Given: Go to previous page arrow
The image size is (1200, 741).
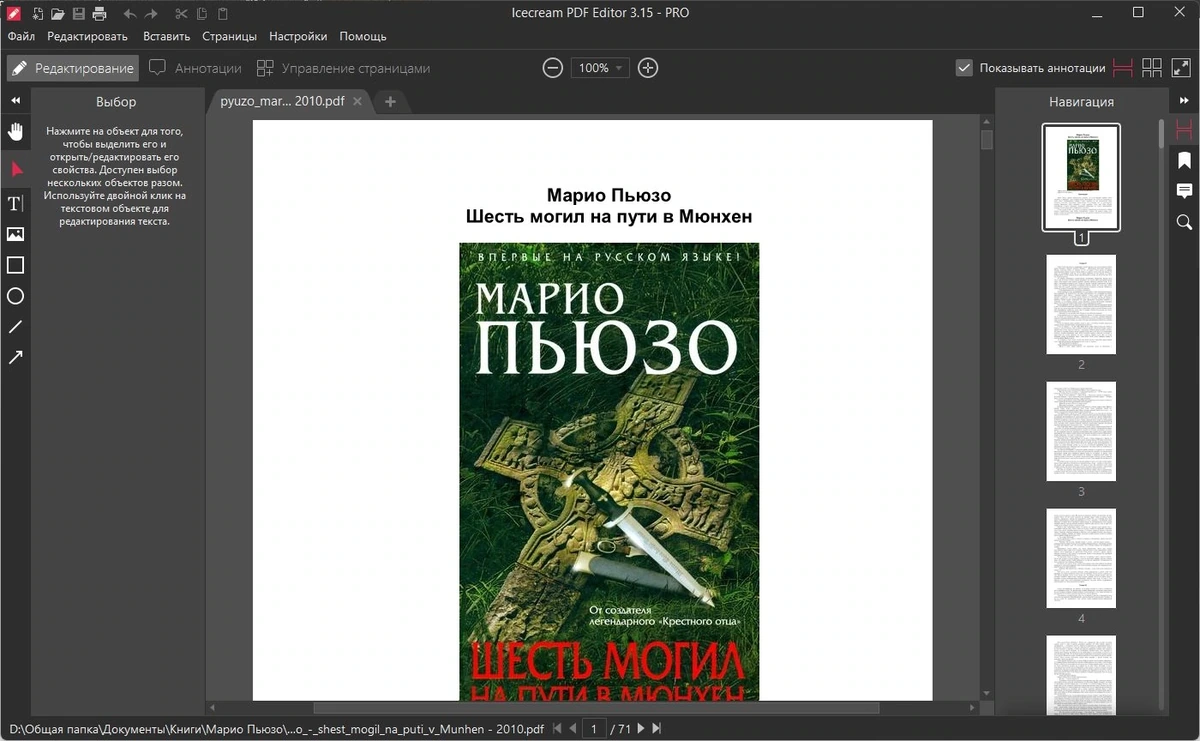Looking at the screenshot, I should click(x=571, y=729).
